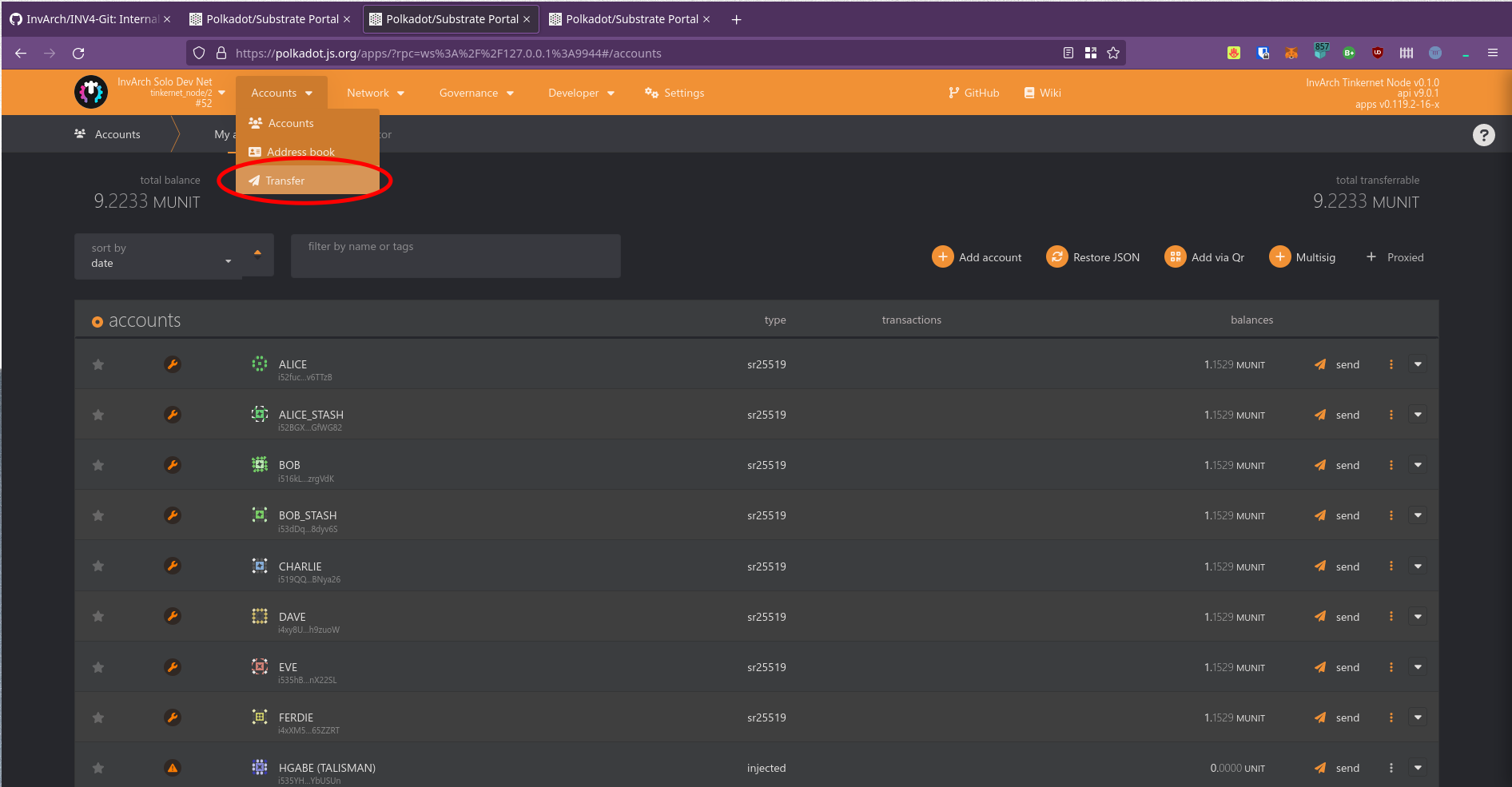Viewport: 1512px width, 787px height.
Task: Expand BOB_STASH balance details arrow
Action: click(1418, 515)
